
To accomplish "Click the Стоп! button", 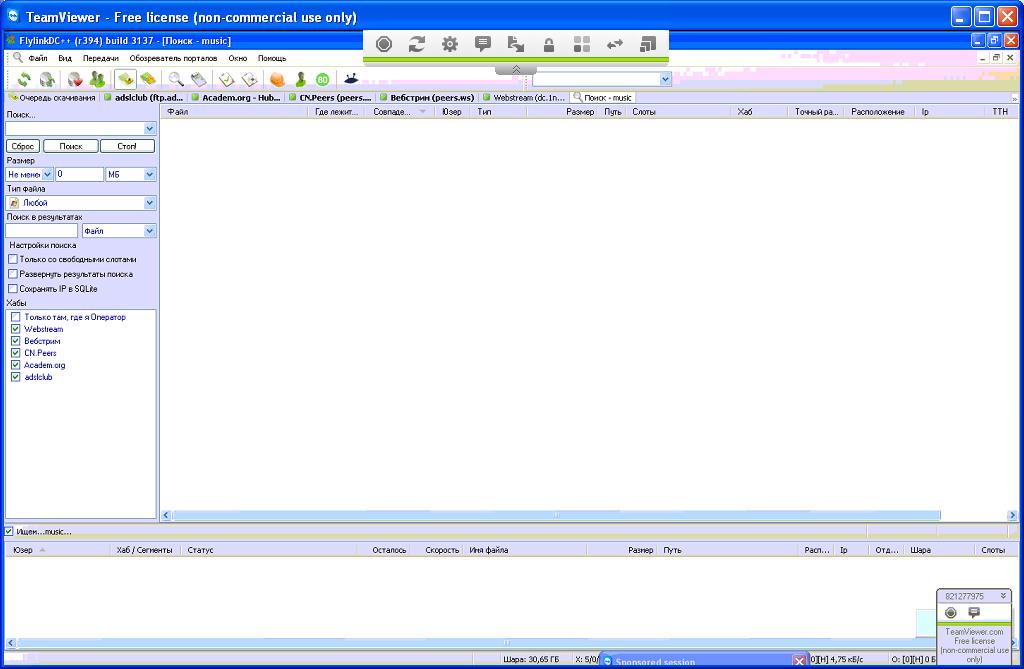I will pos(127,146).
